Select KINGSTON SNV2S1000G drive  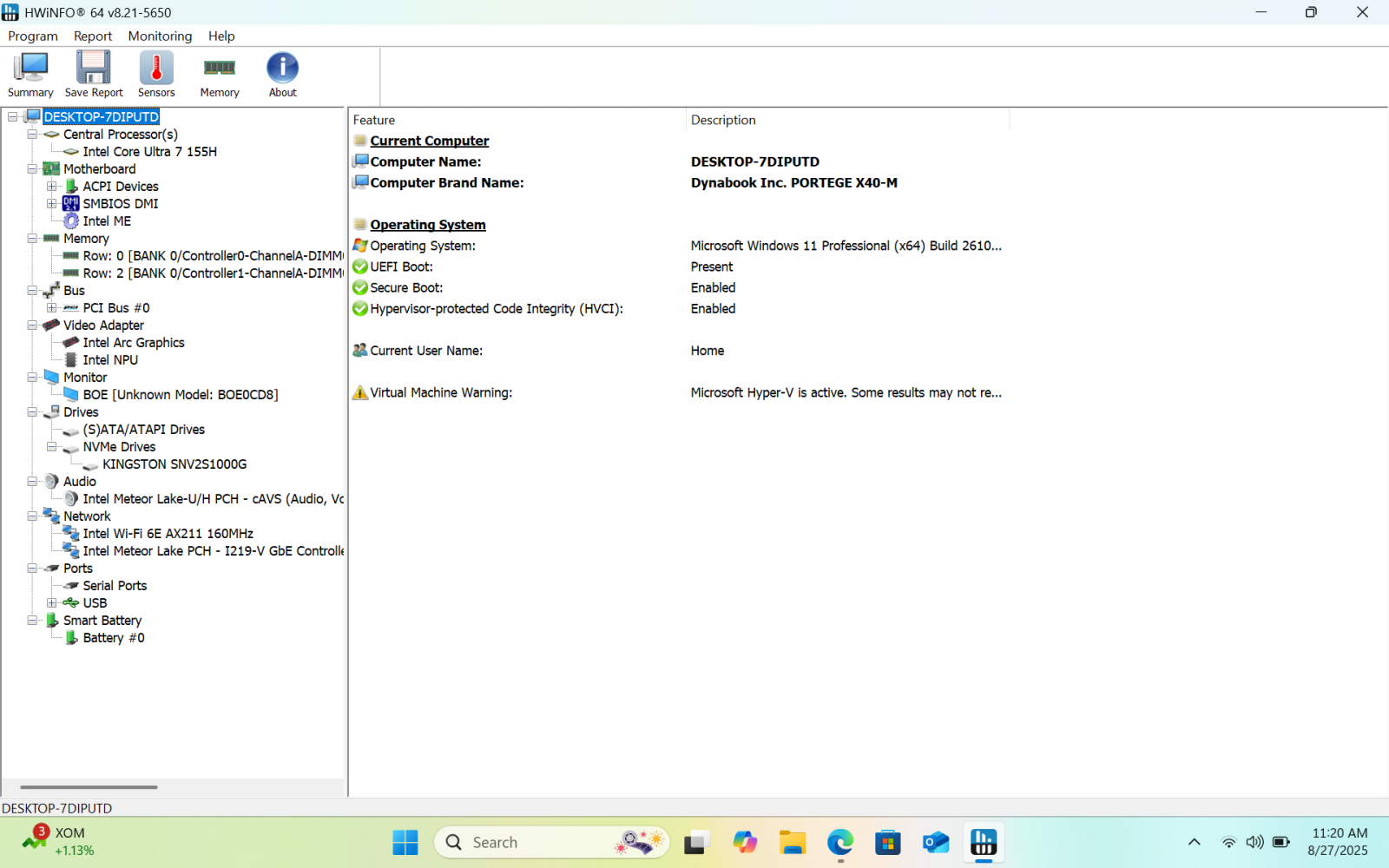click(174, 464)
